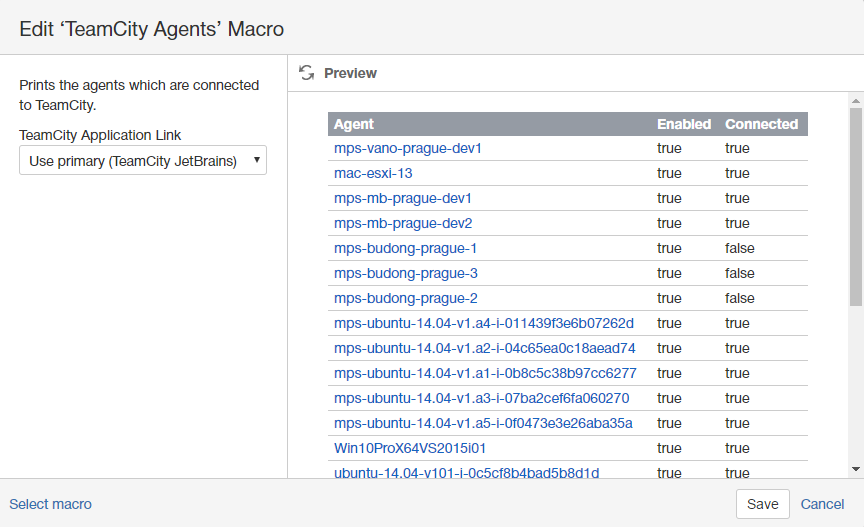Click the Cancel link
This screenshot has height=527, width=864.
tap(822, 504)
